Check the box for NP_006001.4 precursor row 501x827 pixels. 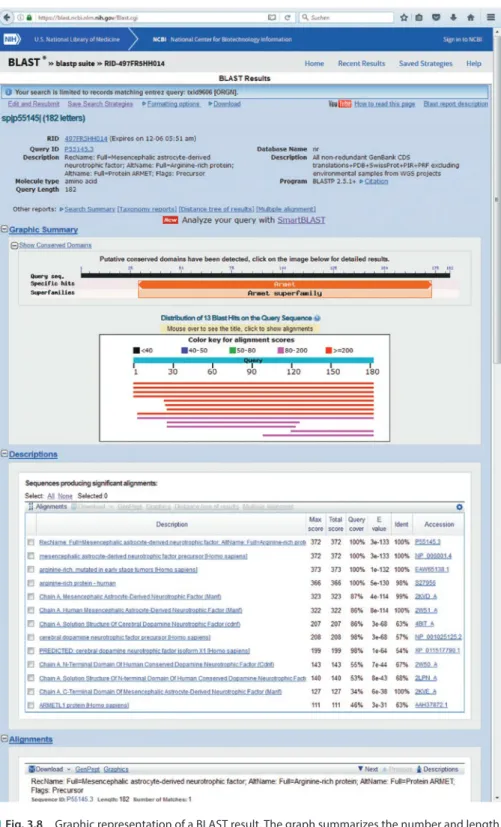point(31,556)
